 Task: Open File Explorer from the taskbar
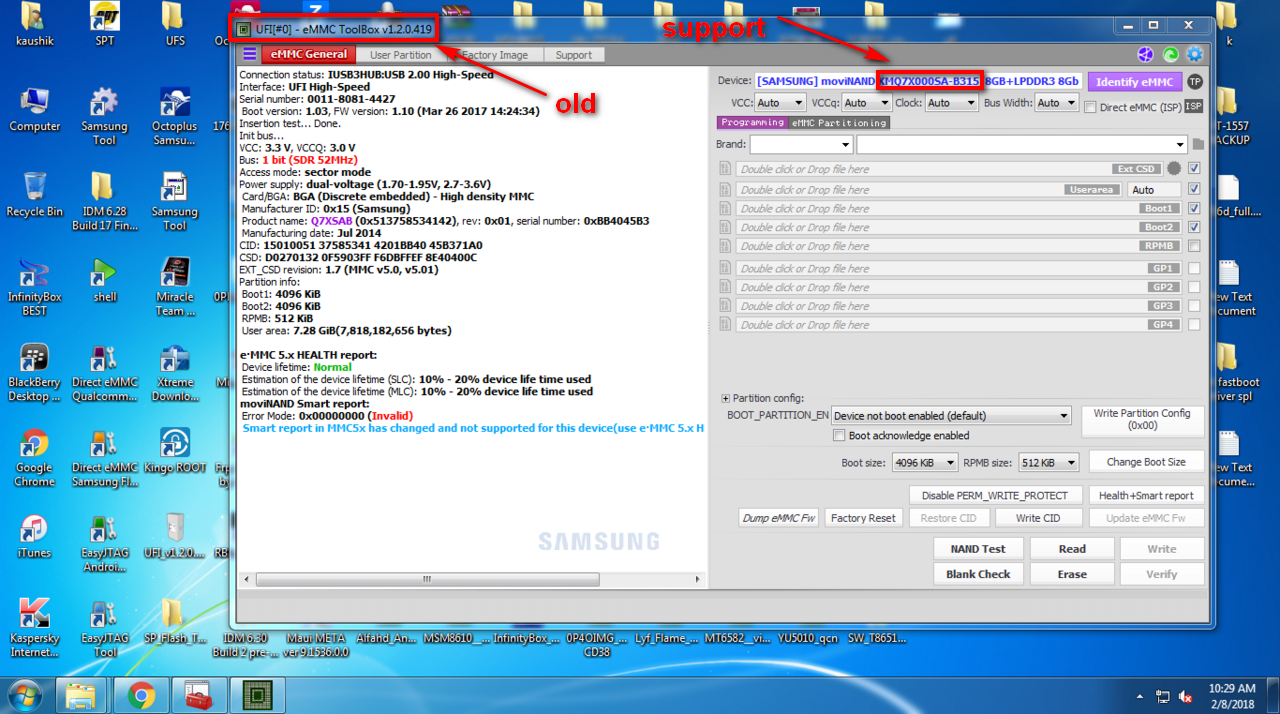tap(83, 695)
